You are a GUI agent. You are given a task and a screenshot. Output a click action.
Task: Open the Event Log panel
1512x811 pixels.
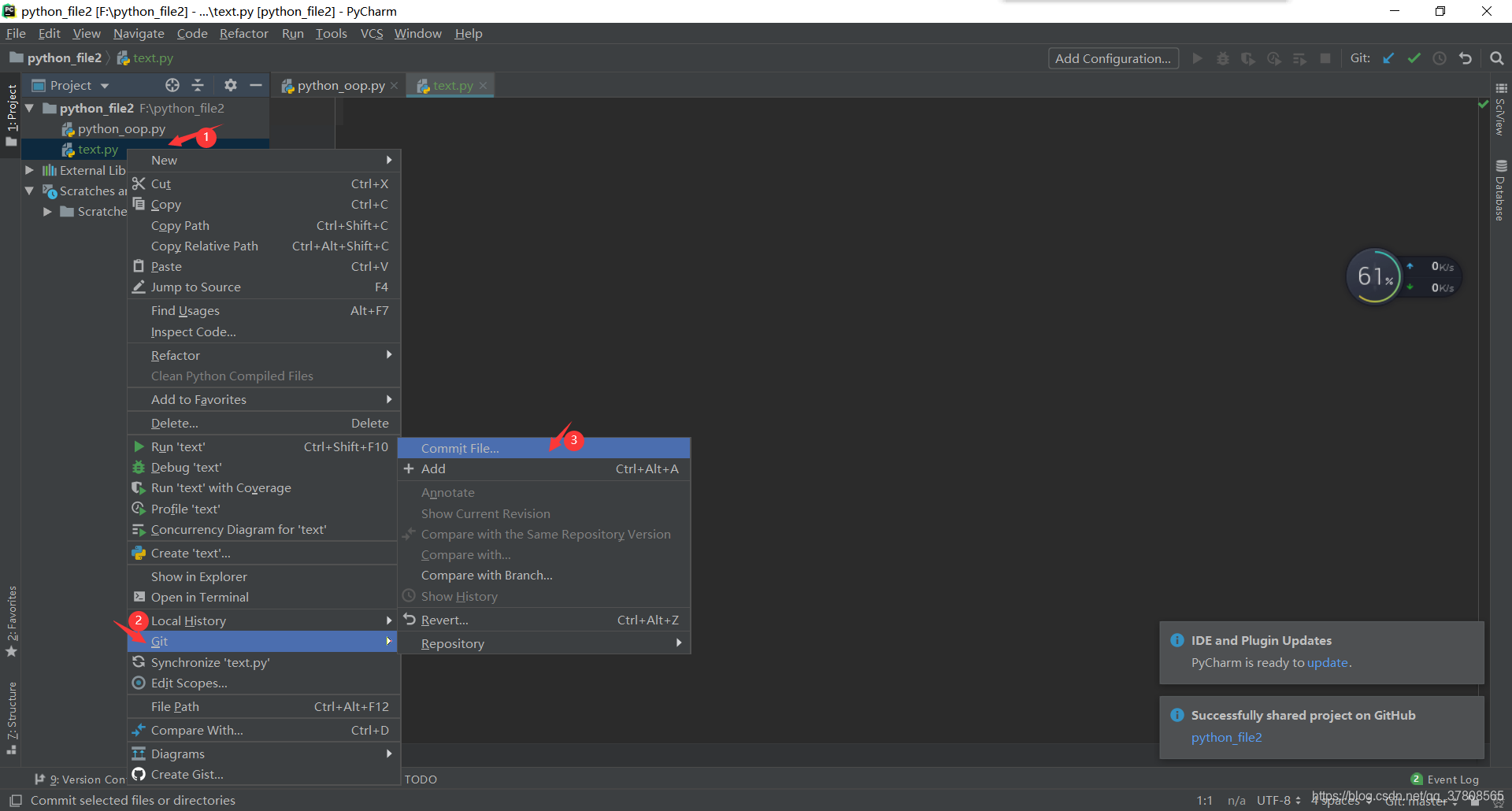(1445, 780)
